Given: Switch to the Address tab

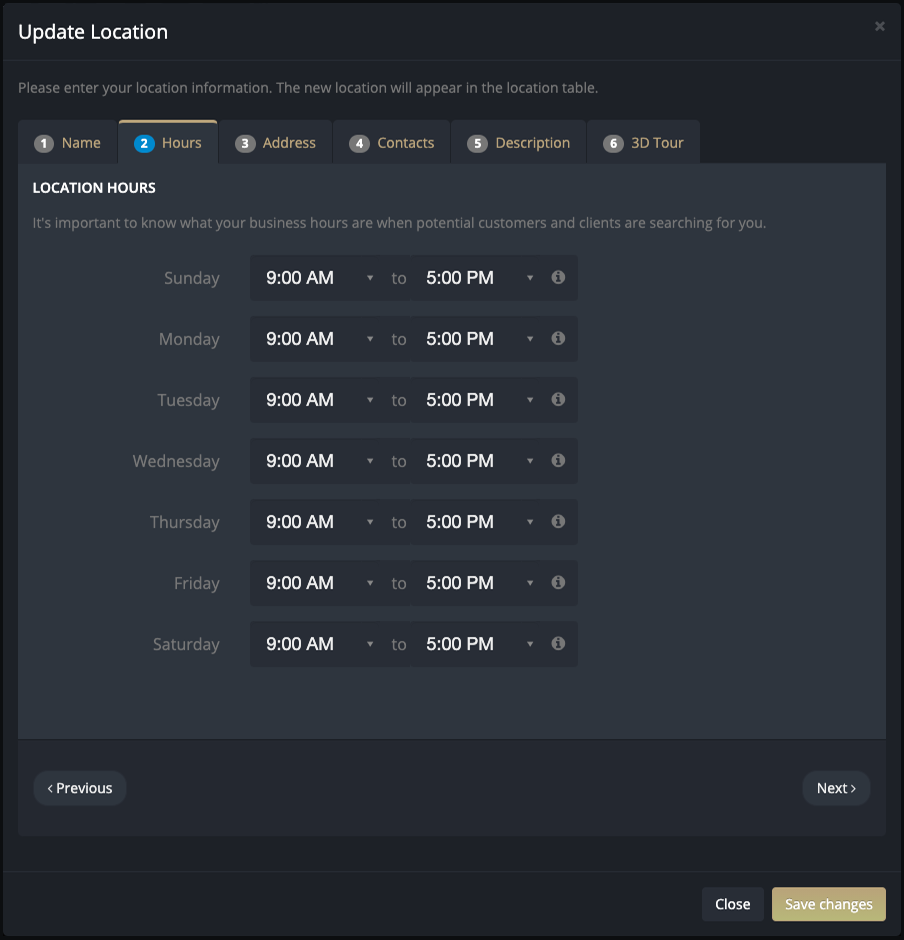Looking at the screenshot, I should click(276, 143).
